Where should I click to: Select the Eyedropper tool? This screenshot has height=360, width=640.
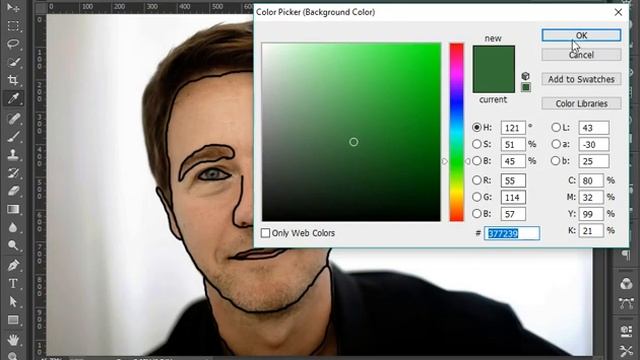click(x=13, y=98)
